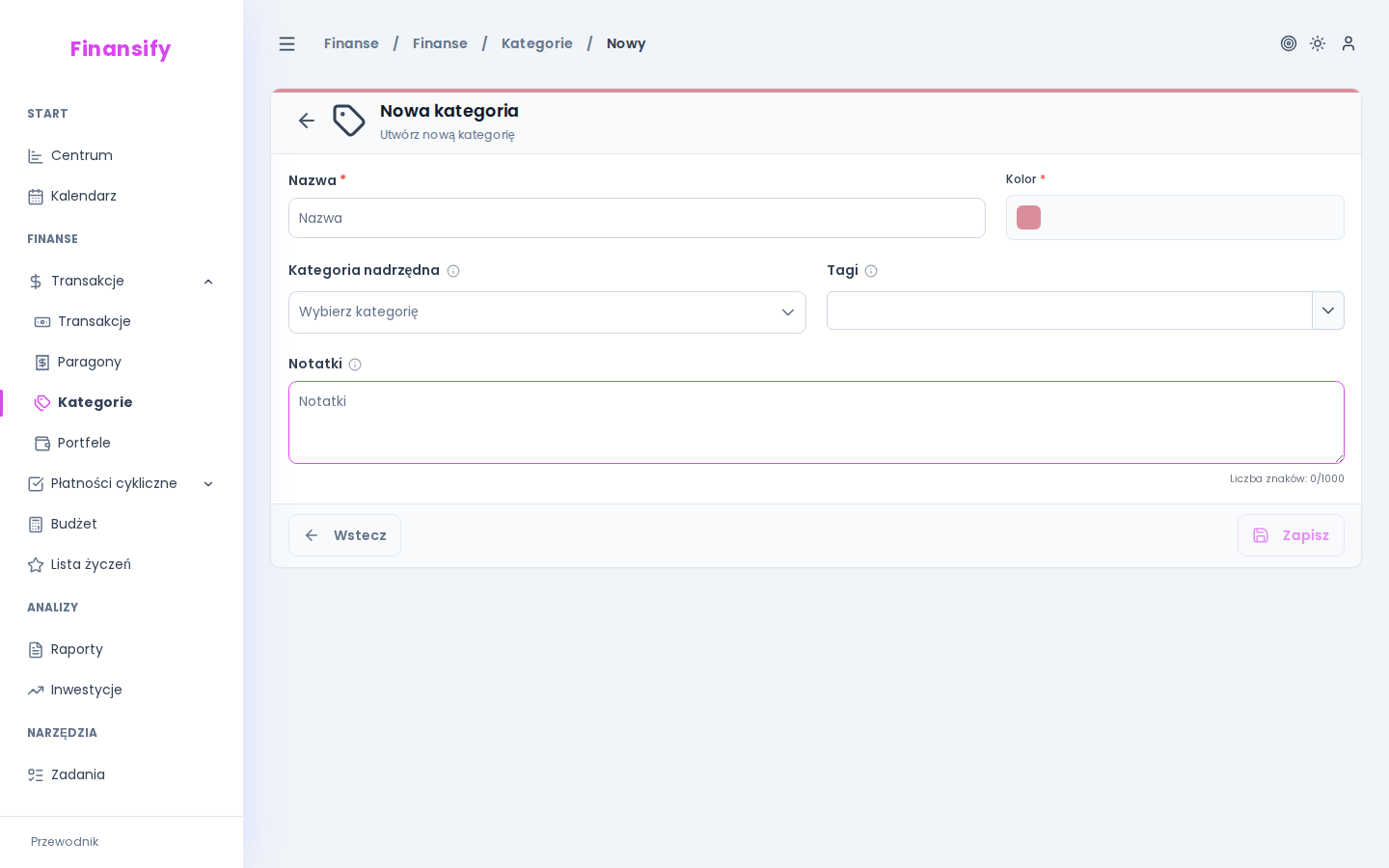Toggle light/dark theme sun icon
Screen dimensions: 1389x868
tap(1318, 43)
